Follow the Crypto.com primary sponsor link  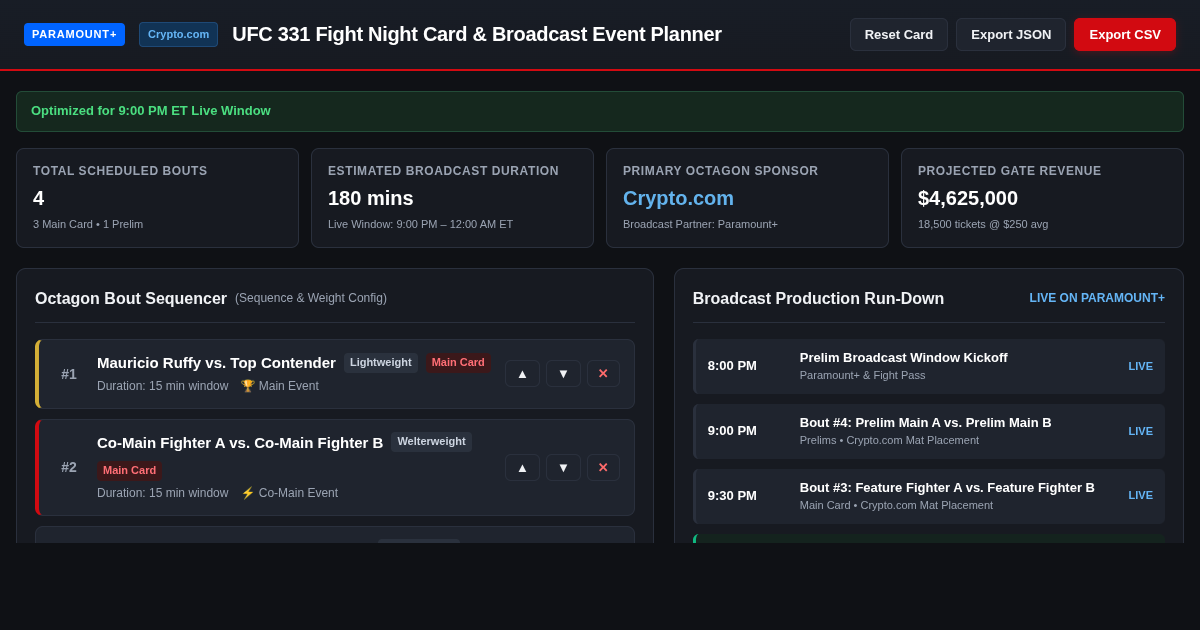coord(678,198)
